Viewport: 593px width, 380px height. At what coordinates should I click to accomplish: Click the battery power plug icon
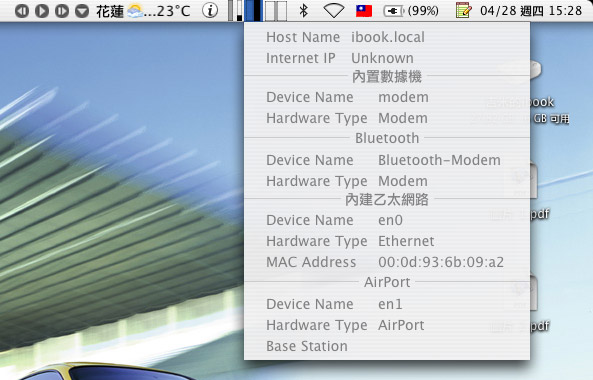click(394, 11)
